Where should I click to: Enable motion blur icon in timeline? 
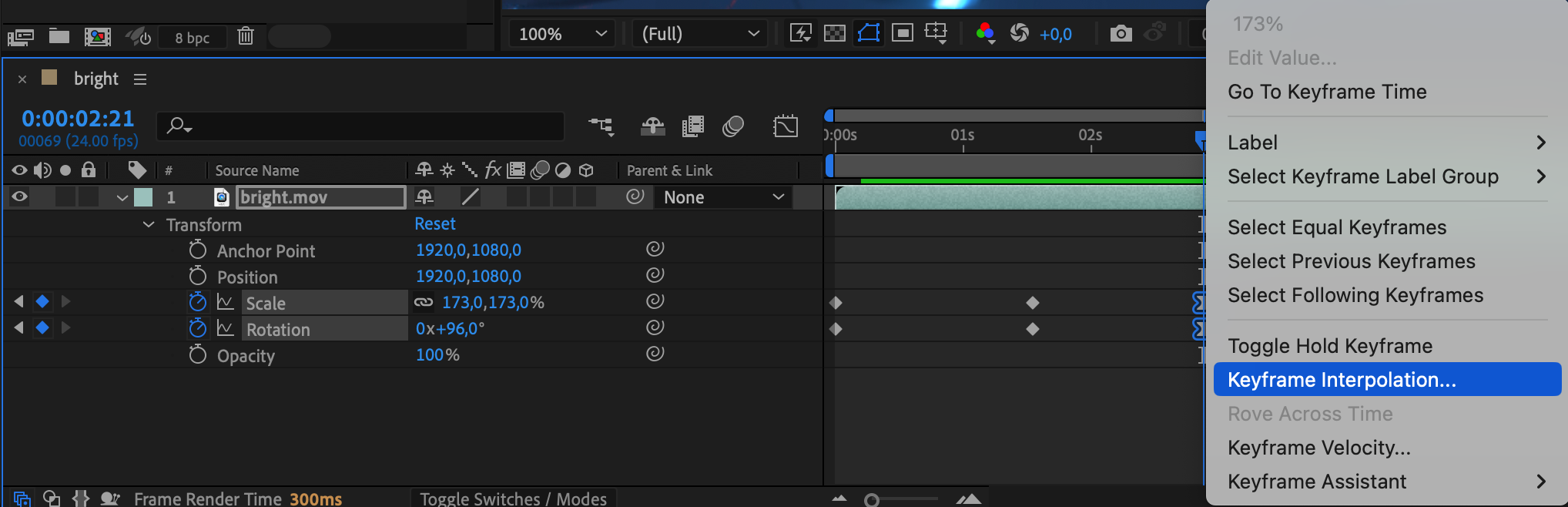click(x=733, y=126)
